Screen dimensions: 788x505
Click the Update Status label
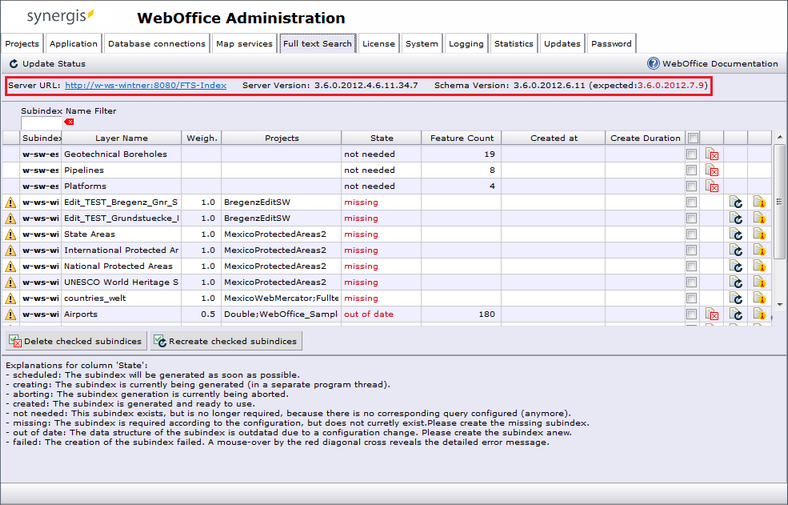pos(54,64)
